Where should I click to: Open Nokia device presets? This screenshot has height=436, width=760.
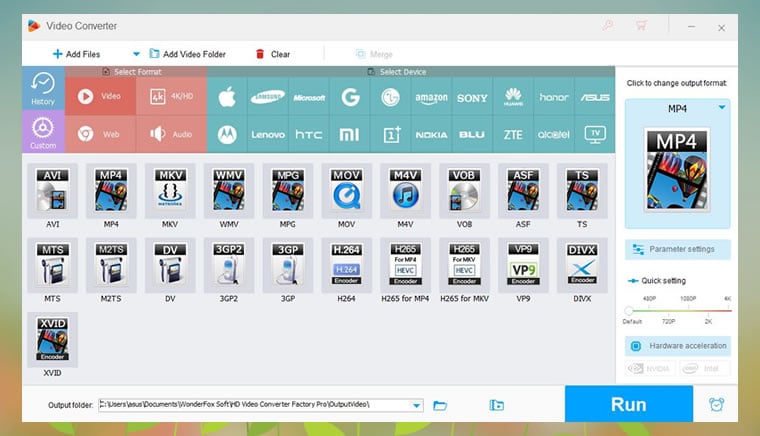pyautogui.click(x=431, y=134)
